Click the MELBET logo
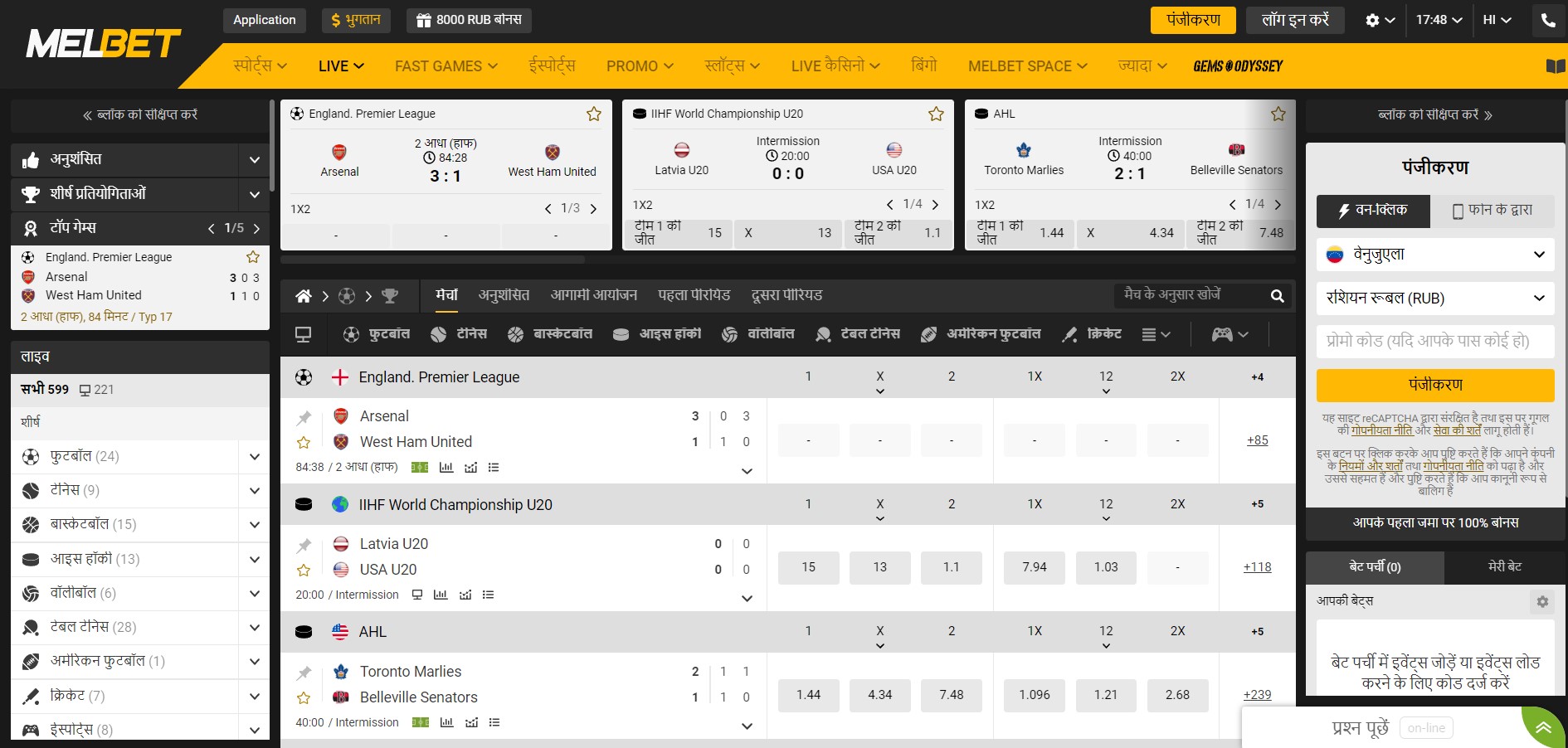Screen dimensions: 1568x748 pyautogui.click(x=104, y=44)
